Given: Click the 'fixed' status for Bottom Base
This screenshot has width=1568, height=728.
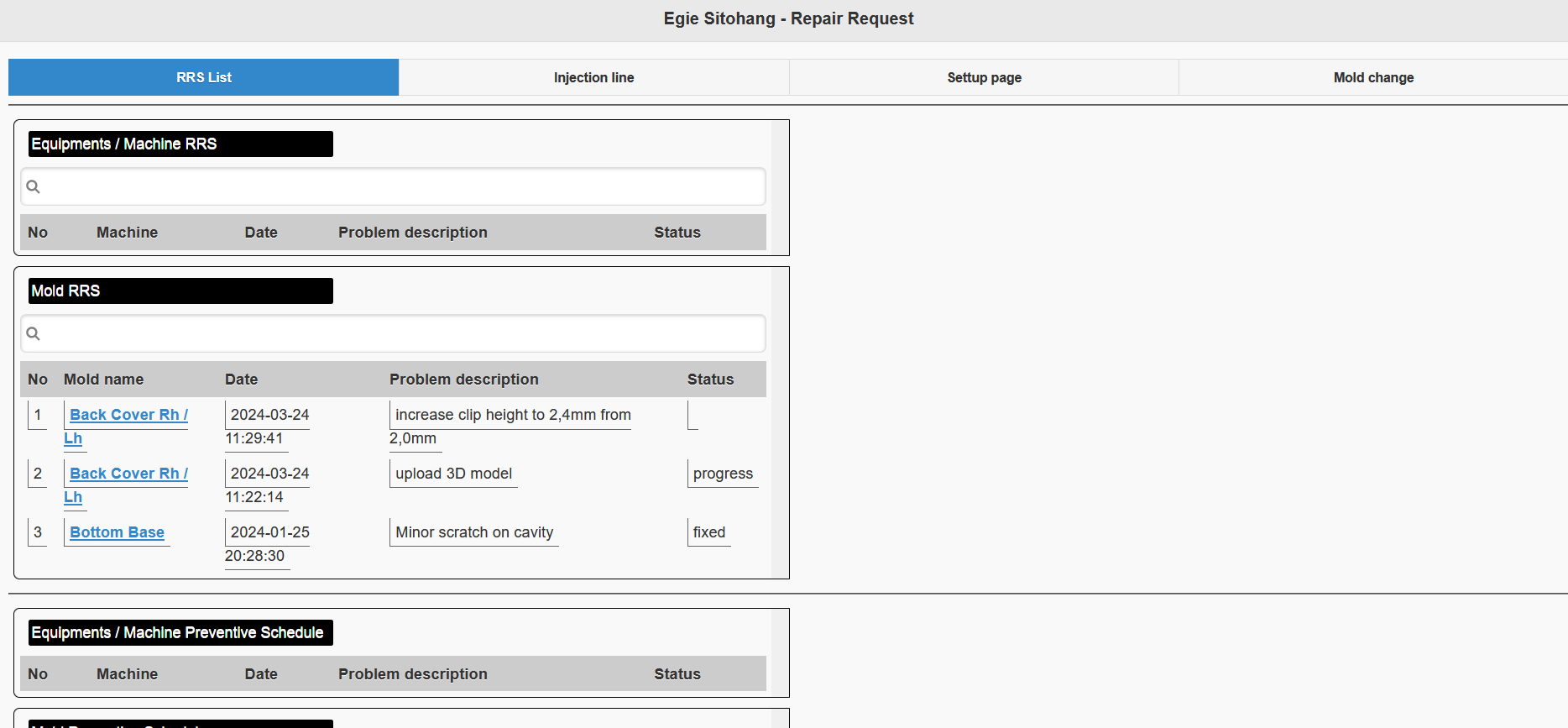Looking at the screenshot, I should 709,532.
